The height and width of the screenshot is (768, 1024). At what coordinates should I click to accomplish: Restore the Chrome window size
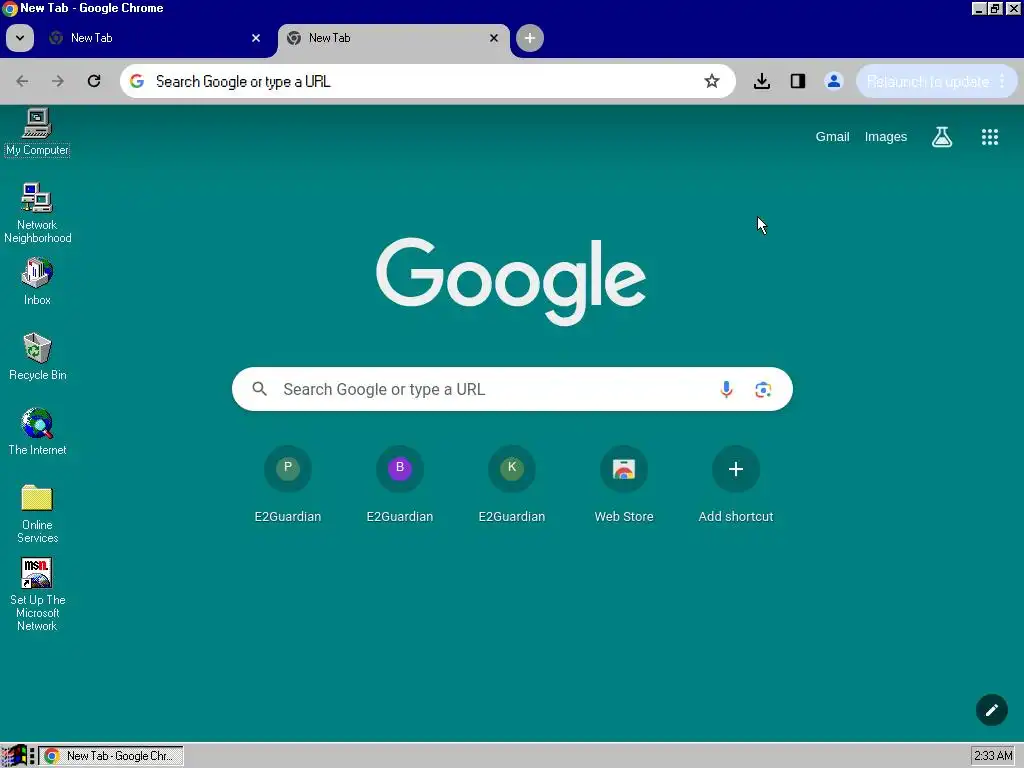[995, 8]
